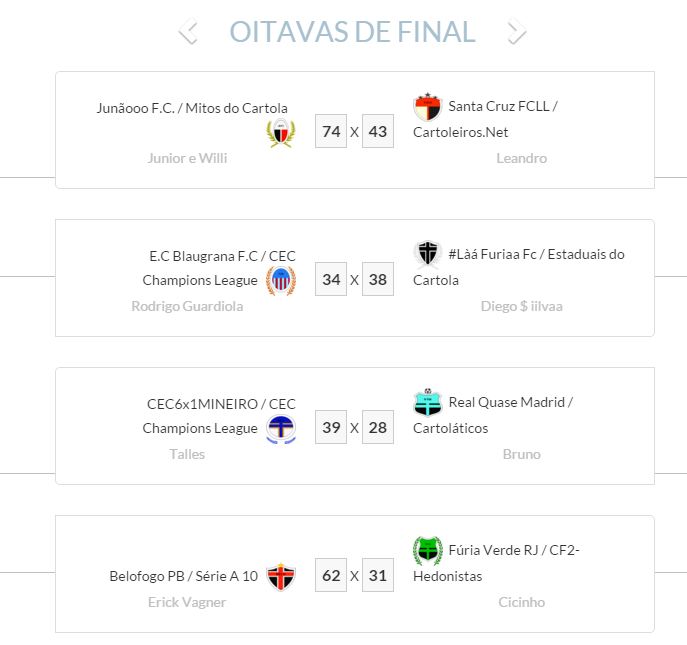Open Belofogo PB / Série A 10 team
This screenshot has width=687, height=645.
[183, 576]
